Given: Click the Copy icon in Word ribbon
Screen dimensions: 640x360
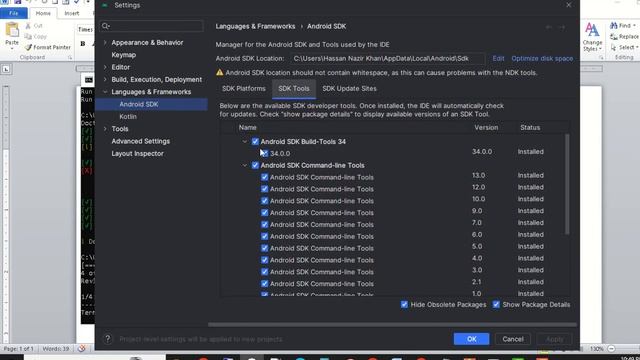Looking at the screenshot, I should click(x=28, y=36).
